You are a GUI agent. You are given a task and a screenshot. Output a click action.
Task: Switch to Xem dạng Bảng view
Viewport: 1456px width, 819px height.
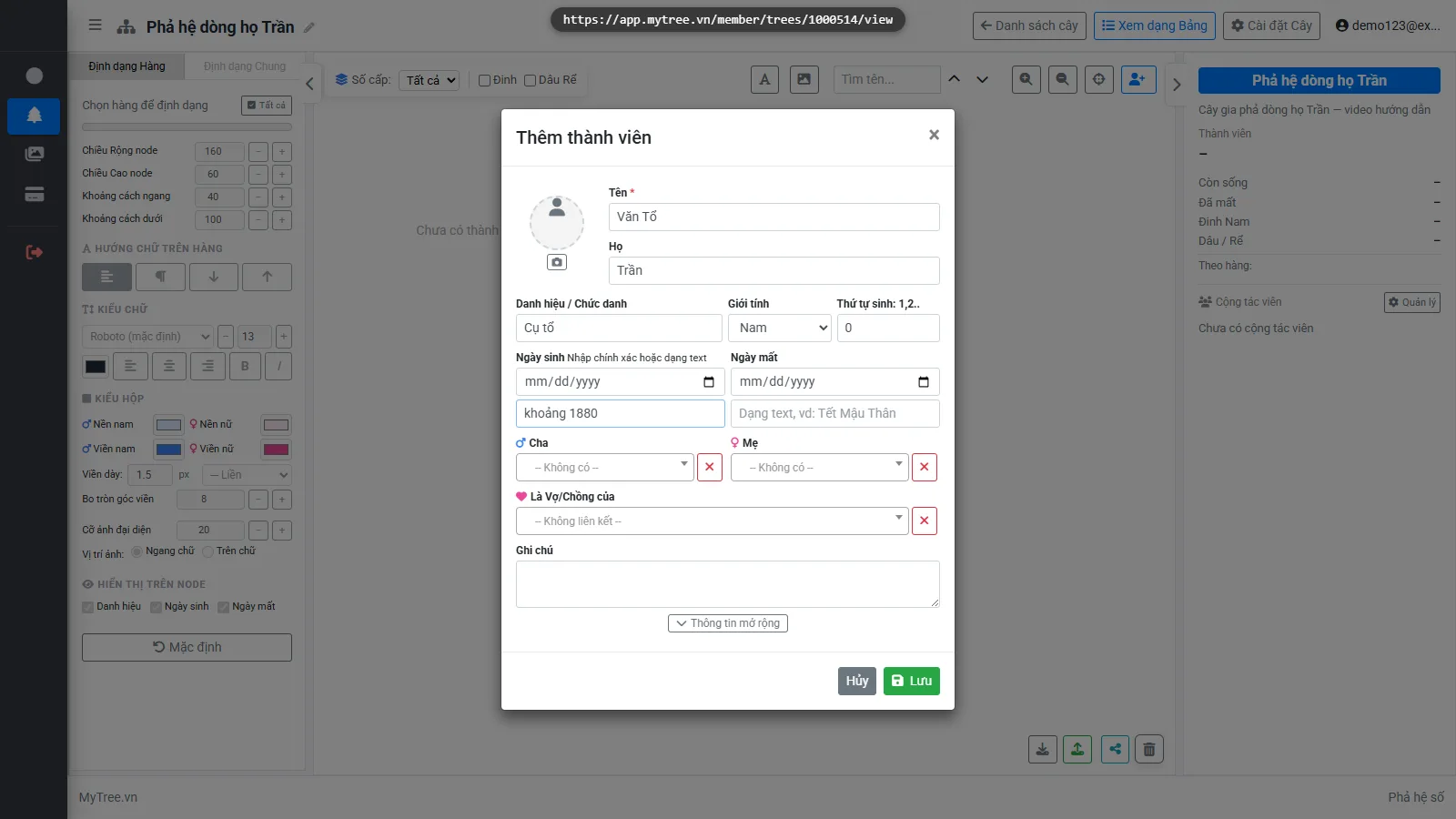click(1155, 25)
